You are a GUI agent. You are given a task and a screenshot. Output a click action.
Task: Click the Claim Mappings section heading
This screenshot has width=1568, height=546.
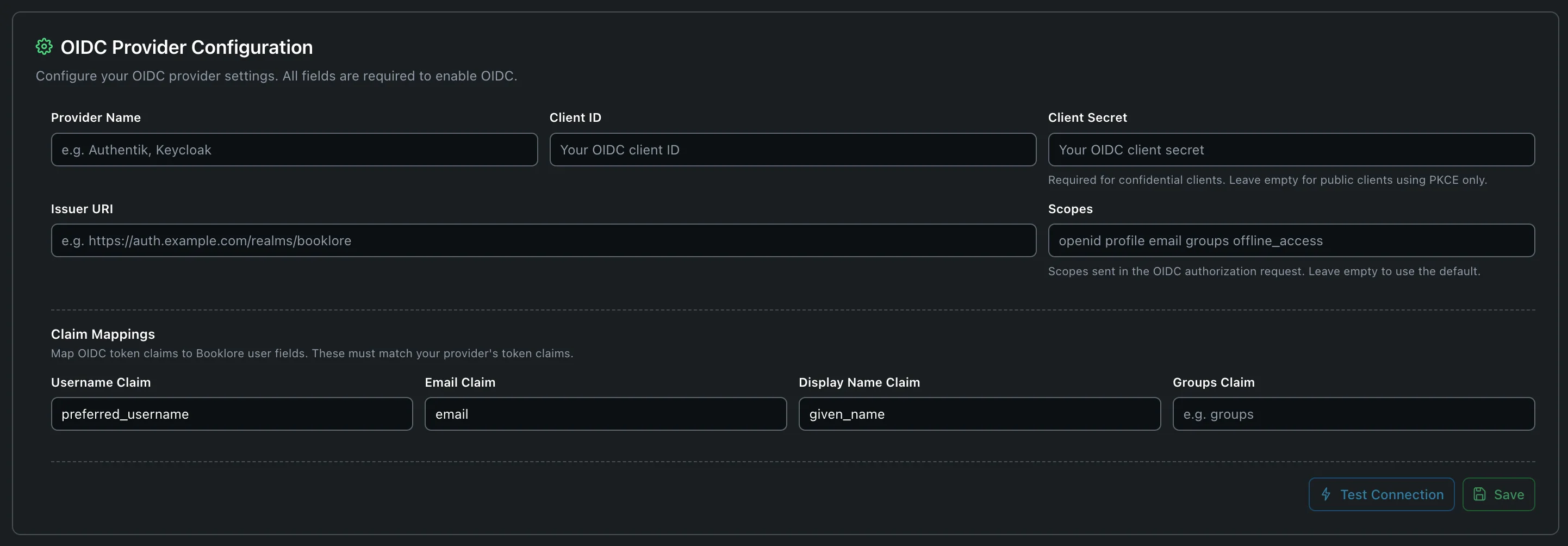(x=103, y=334)
